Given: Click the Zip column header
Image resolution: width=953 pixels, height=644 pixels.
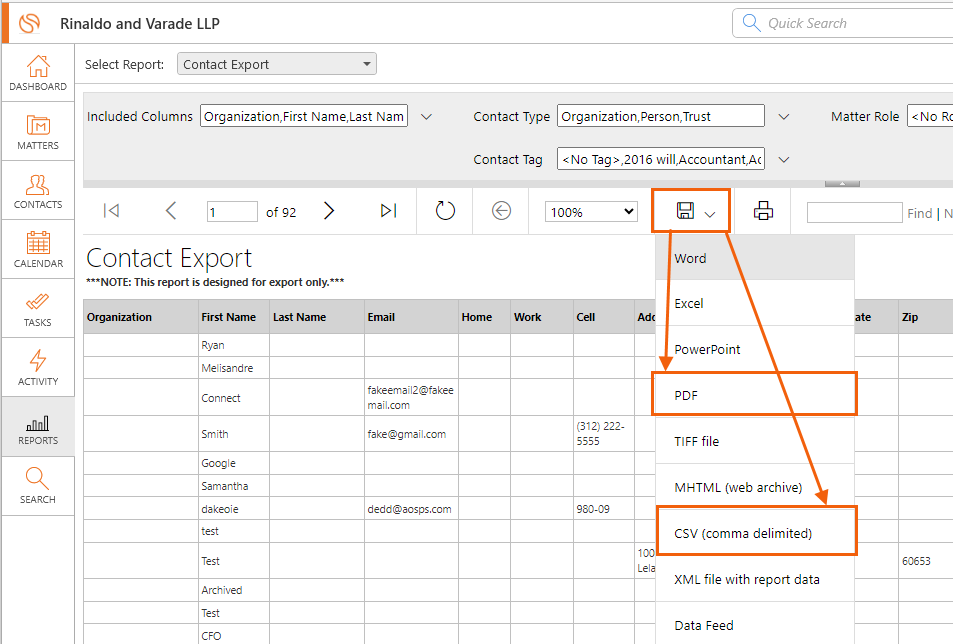Looking at the screenshot, I should click(x=926, y=317).
